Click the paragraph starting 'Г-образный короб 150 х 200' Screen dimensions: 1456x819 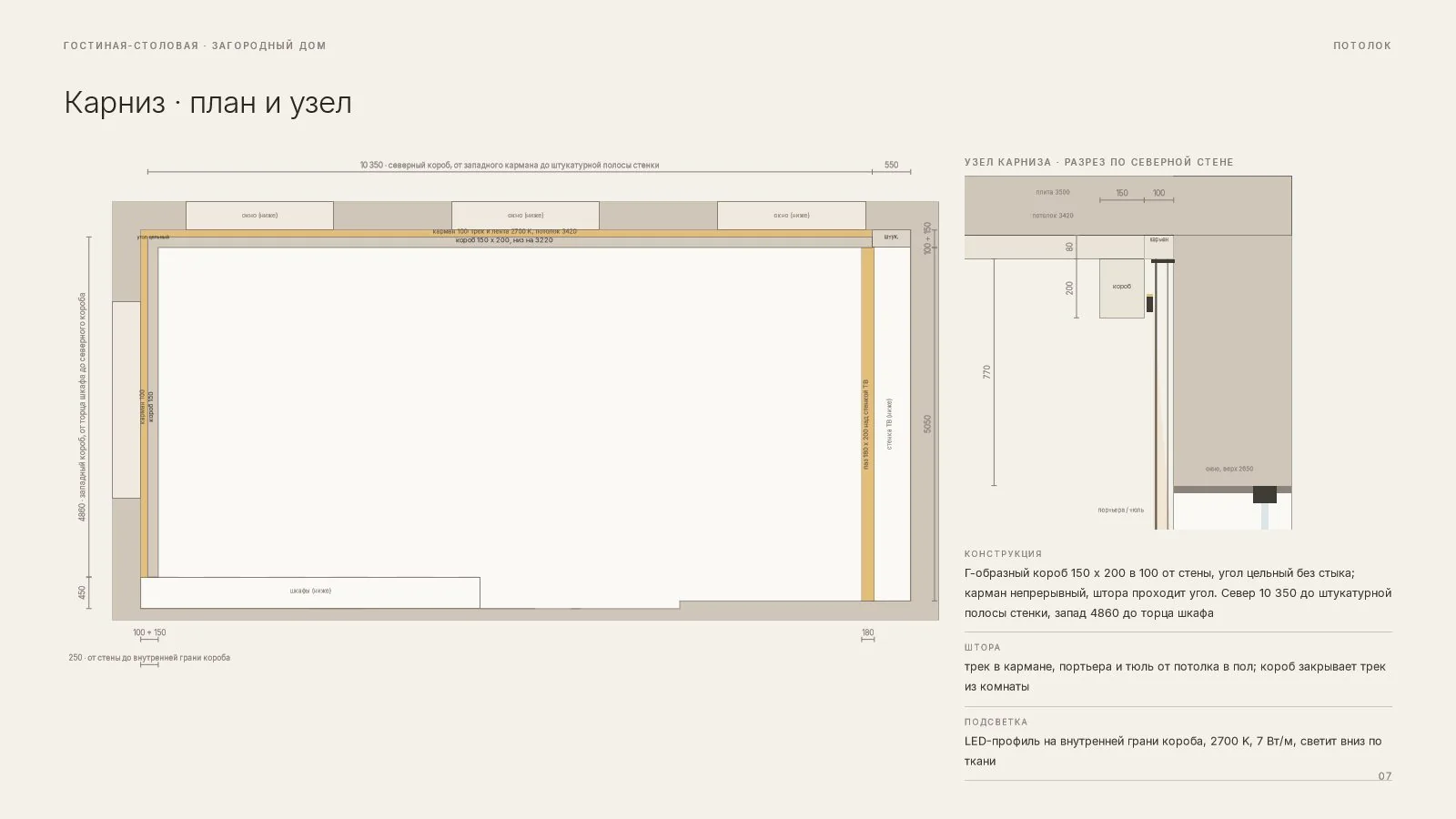pos(1178,593)
